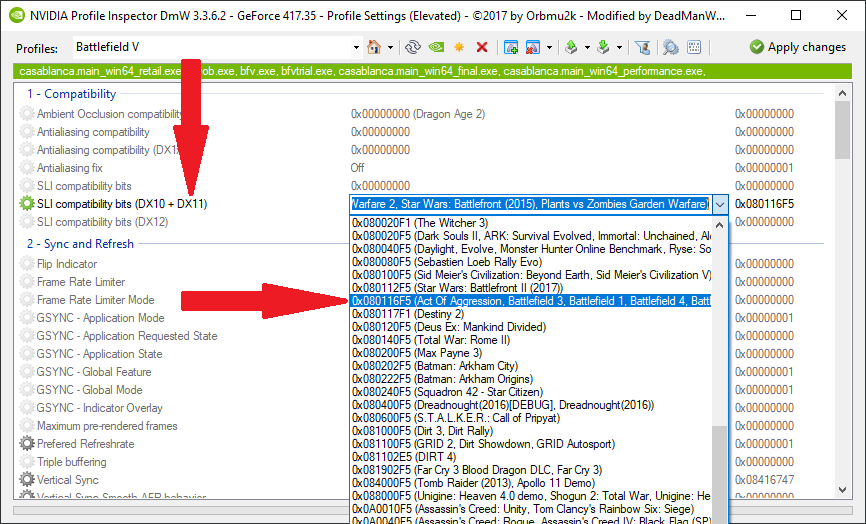Restore profile to NVIDIA defaults with the green logo icon
866x524 pixels.
(436, 47)
